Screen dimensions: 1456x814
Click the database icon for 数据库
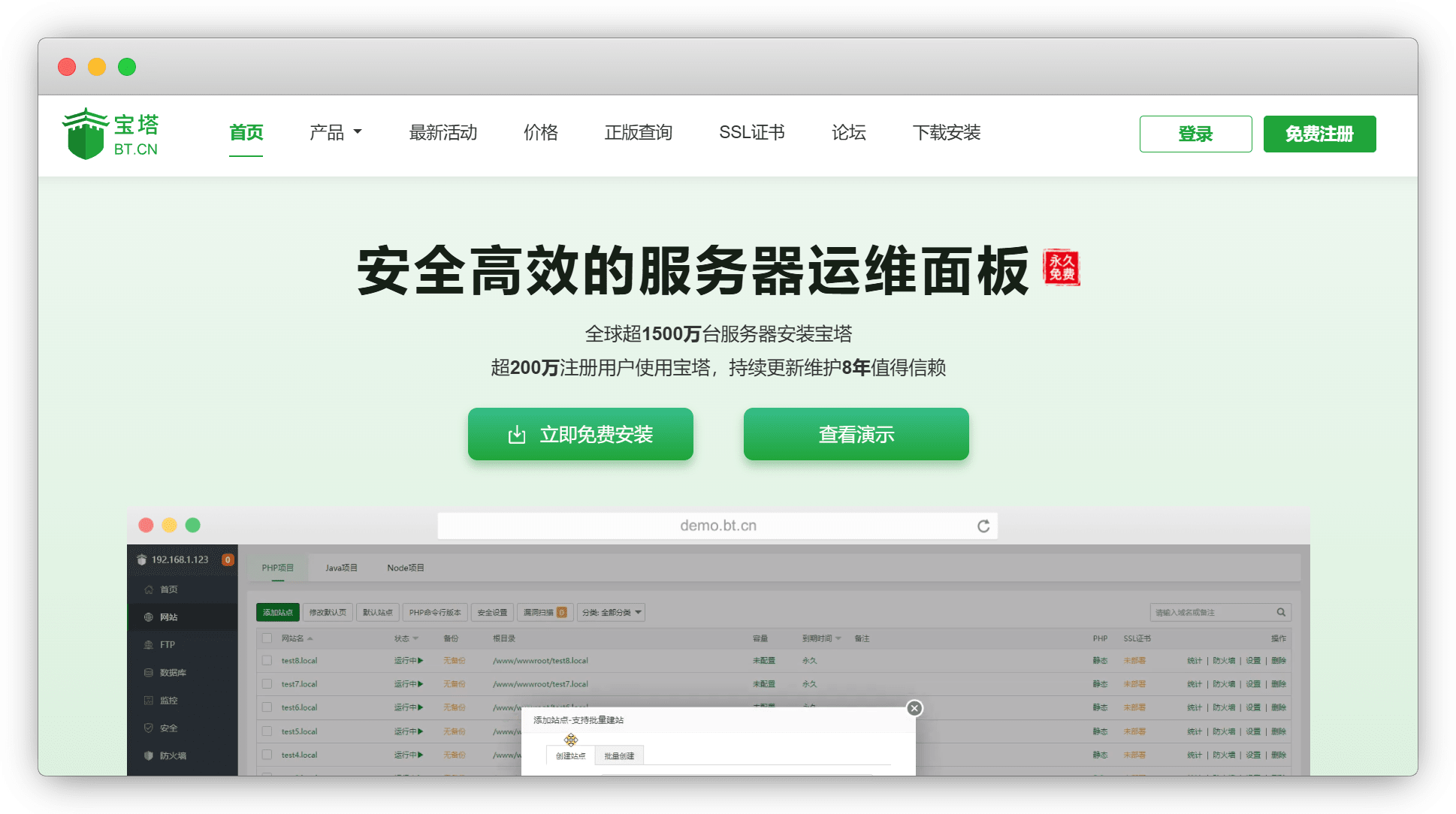[149, 673]
